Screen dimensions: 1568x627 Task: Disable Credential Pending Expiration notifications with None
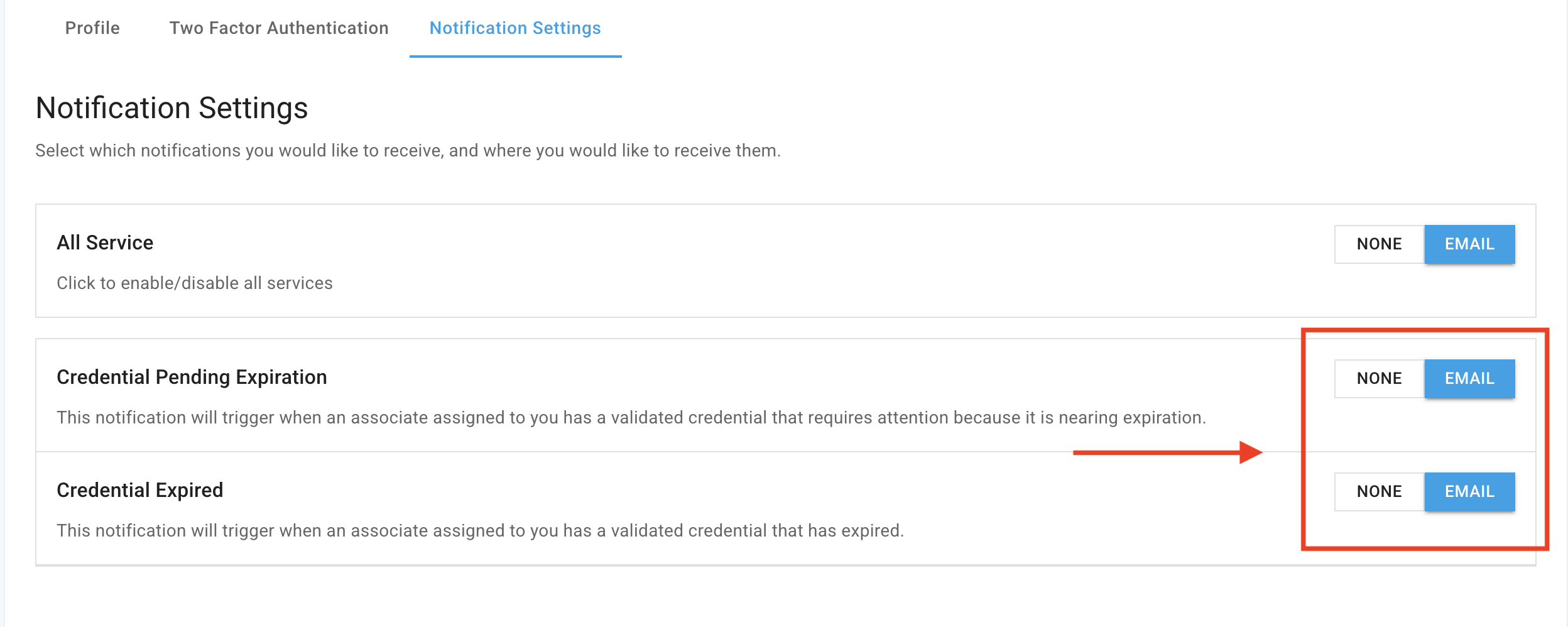[1379, 378]
